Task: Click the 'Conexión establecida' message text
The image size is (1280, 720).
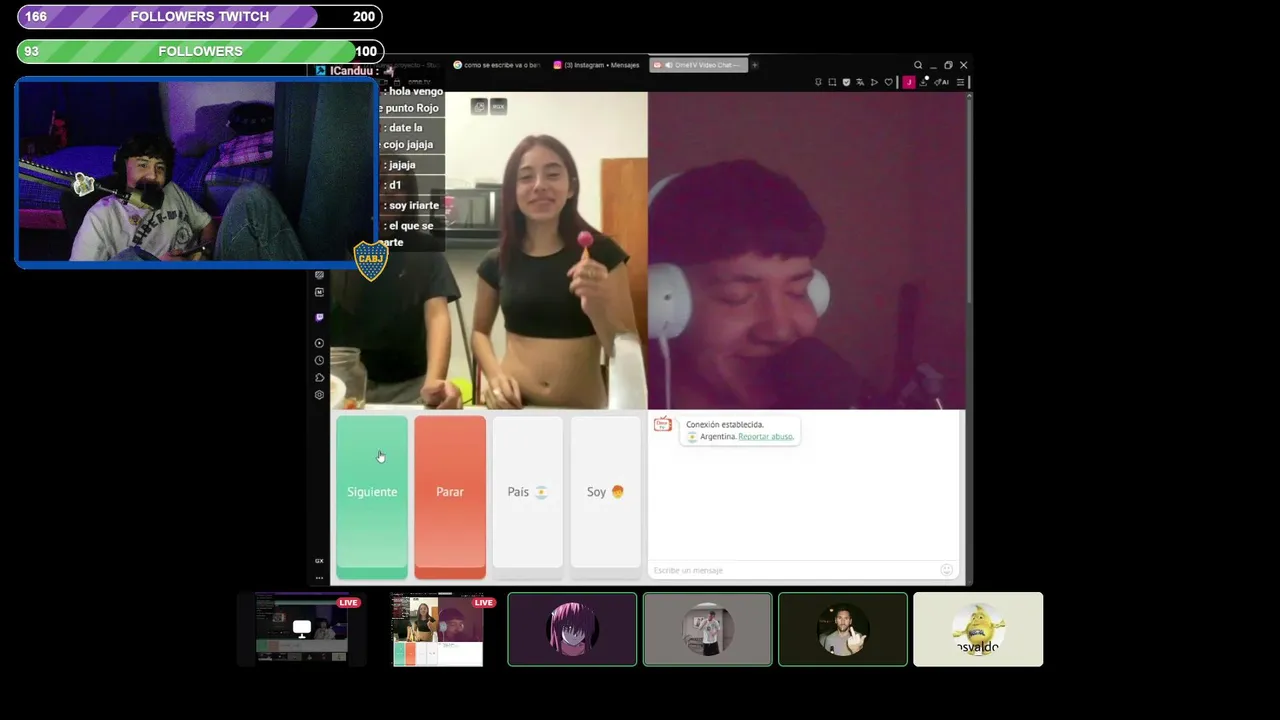Action: [x=725, y=425]
